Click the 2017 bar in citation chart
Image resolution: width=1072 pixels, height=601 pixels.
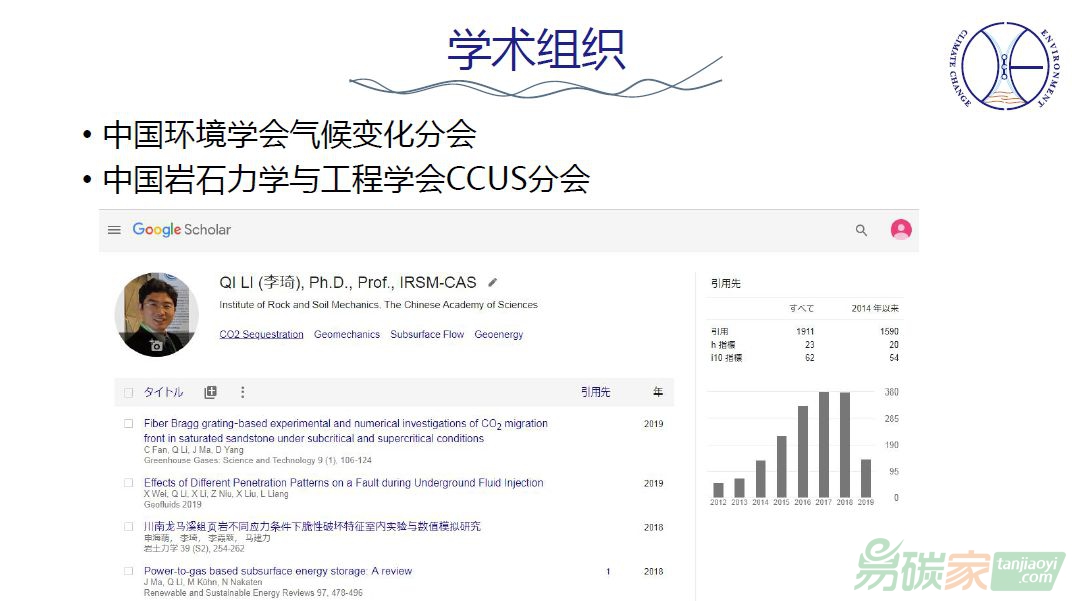(x=823, y=444)
